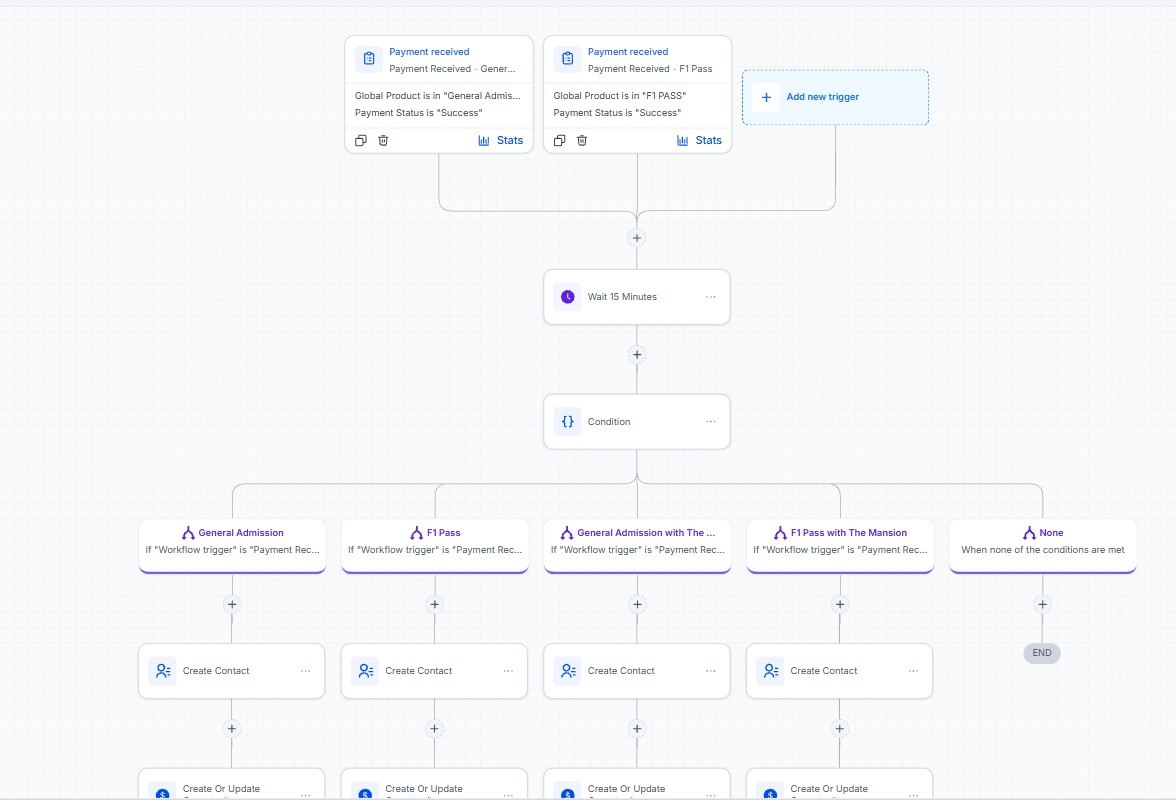
Task: Open Create Contact options in F1 Pass branch
Action: (508, 671)
